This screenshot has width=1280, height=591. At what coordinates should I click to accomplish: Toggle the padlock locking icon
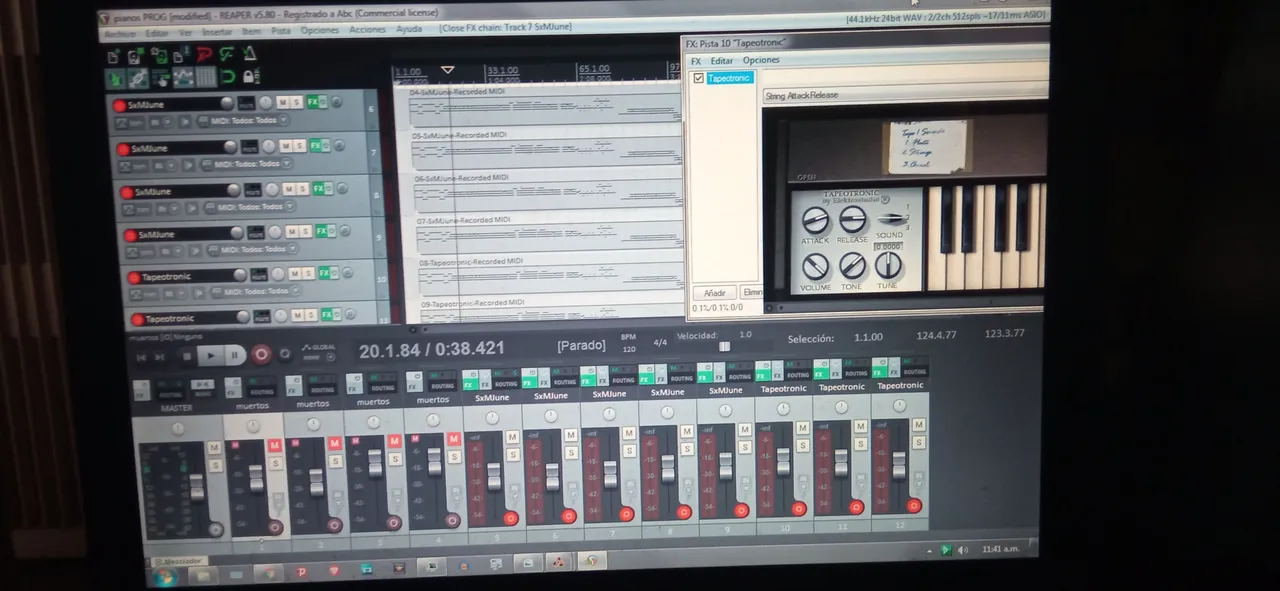[x=251, y=77]
